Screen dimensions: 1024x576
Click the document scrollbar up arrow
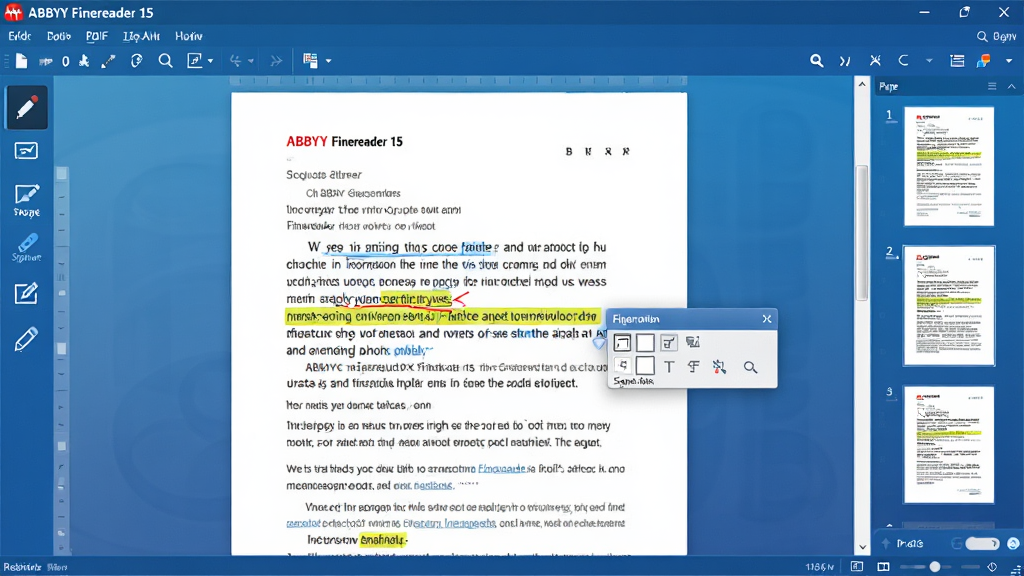pos(862,84)
